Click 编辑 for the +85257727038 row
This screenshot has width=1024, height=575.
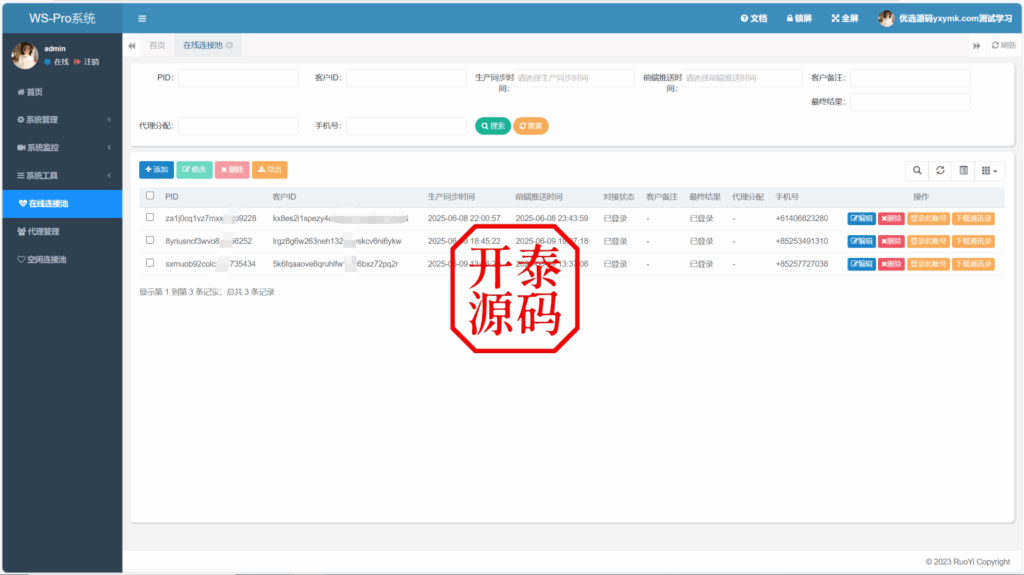tap(861, 264)
